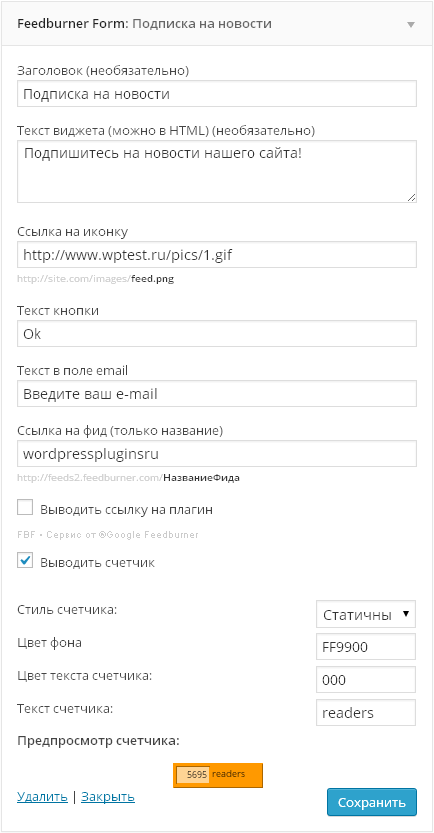Grab the textarea resize handle corner
This screenshot has width=434, height=833.
click(x=412, y=198)
